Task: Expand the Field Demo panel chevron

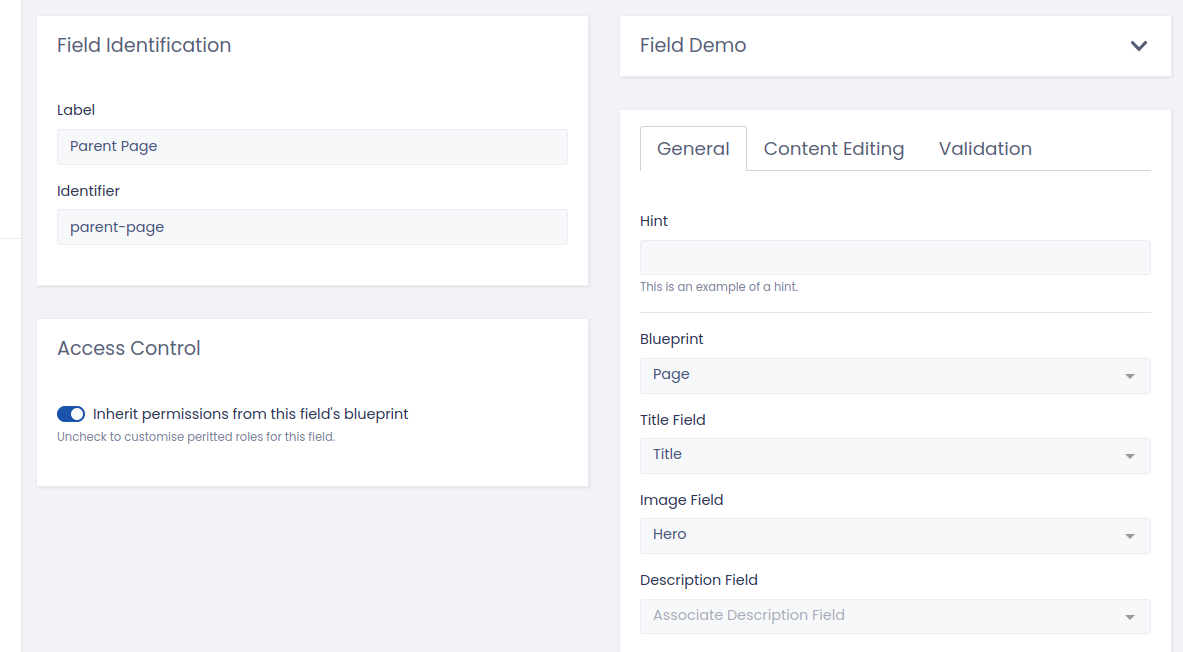Action: [1138, 45]
